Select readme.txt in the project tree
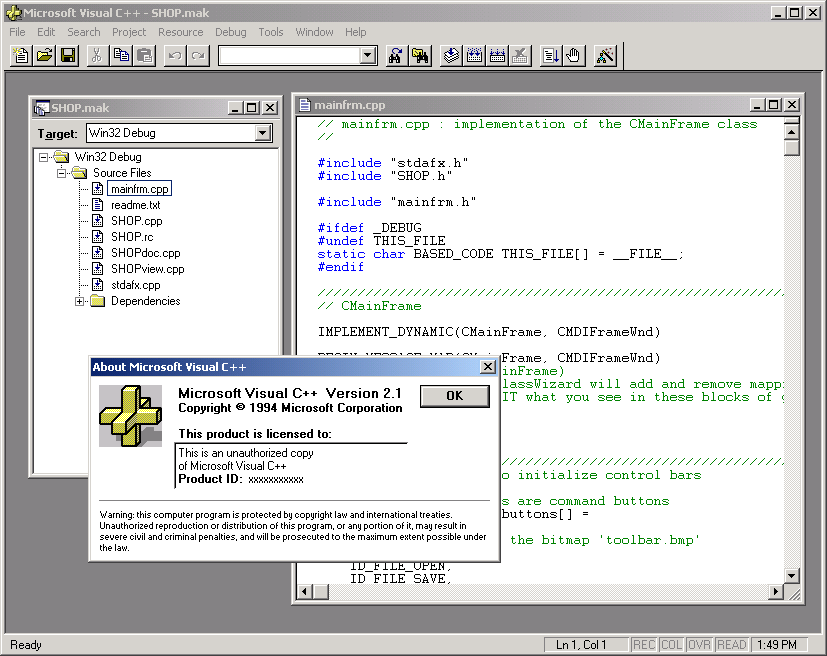This screenshot has height=656, width=827. pyautogui.click(x=136, y=205)
